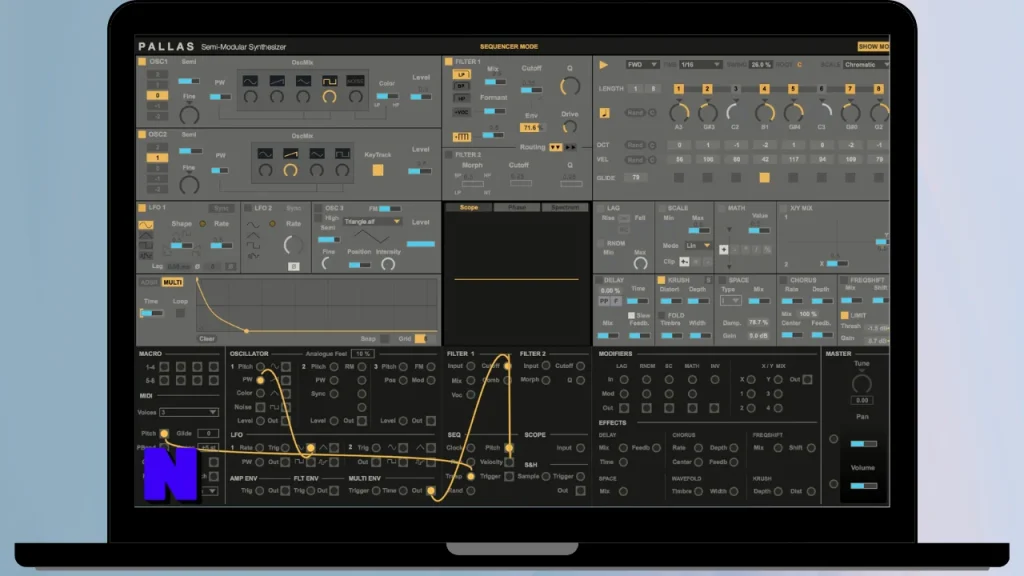The height and width of the screenshot is (576, 1024).
Task: Switch to the Phase tab
Action: point(517,207)
